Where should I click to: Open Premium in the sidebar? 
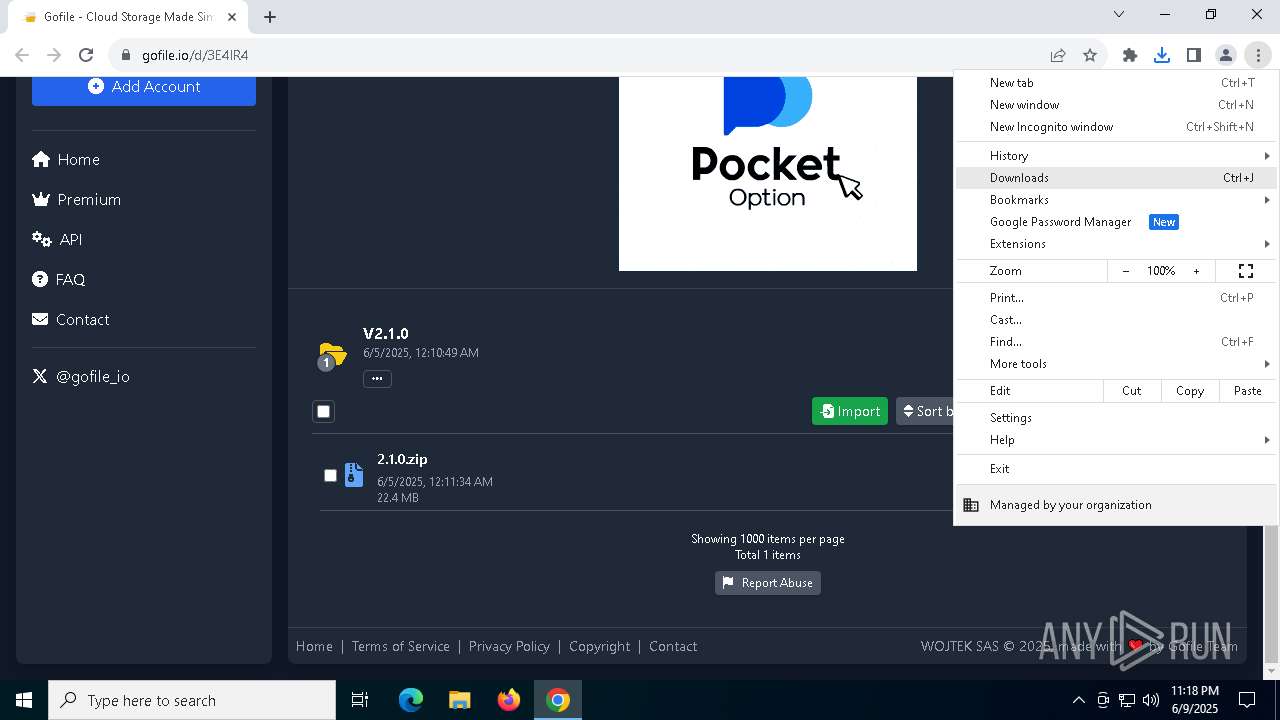click(x=77, y=200)
